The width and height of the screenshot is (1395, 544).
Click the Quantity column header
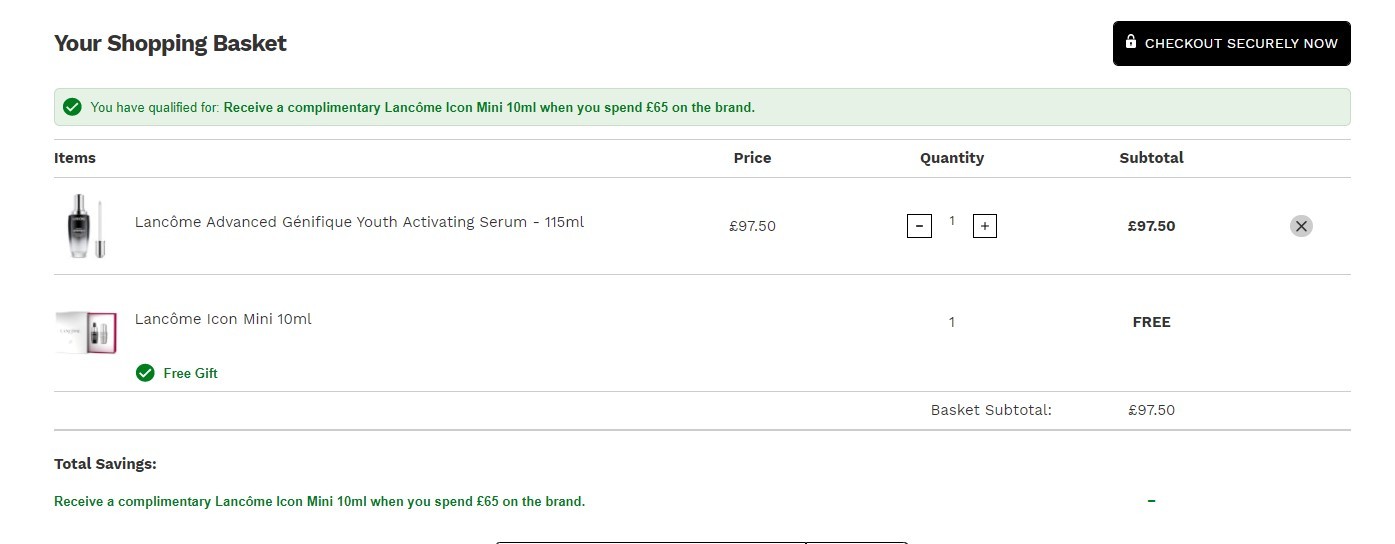point(952,158)
